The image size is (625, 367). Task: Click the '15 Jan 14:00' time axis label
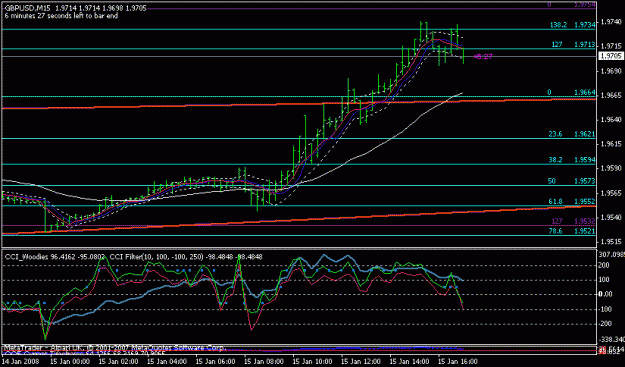pyautogui.click(x=409, y=362)
